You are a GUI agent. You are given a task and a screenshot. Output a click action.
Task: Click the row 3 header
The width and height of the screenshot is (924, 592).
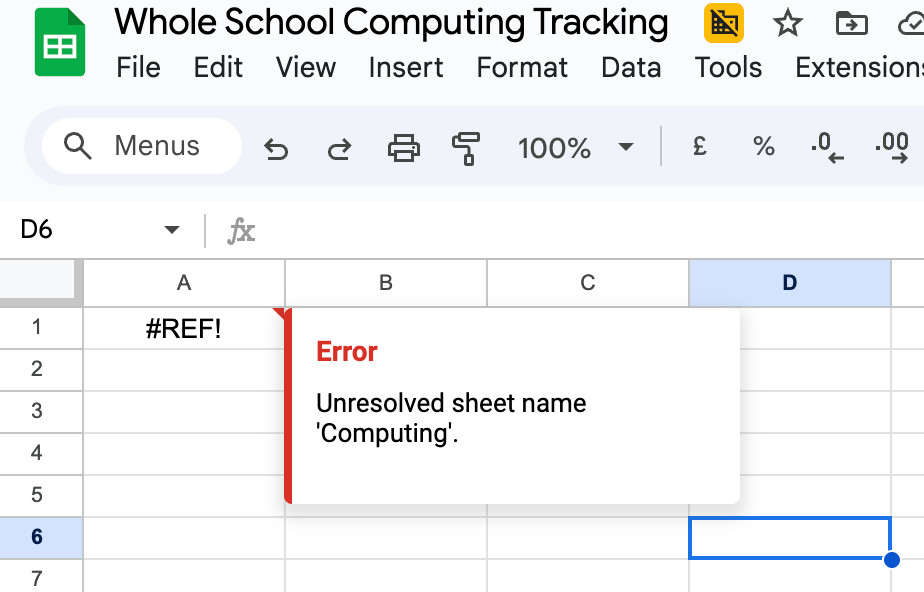[x=37, y=411]
